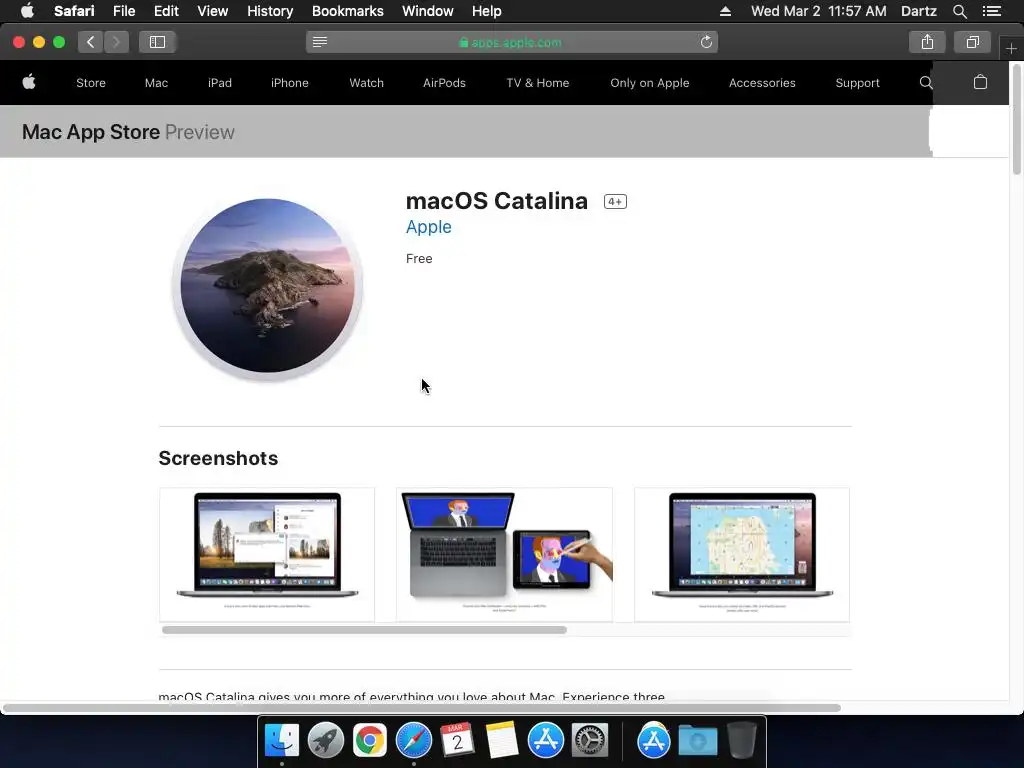
Task: Click the Safari forward navigation arrow
Action: pyautogui.click(x=116, y=42)
